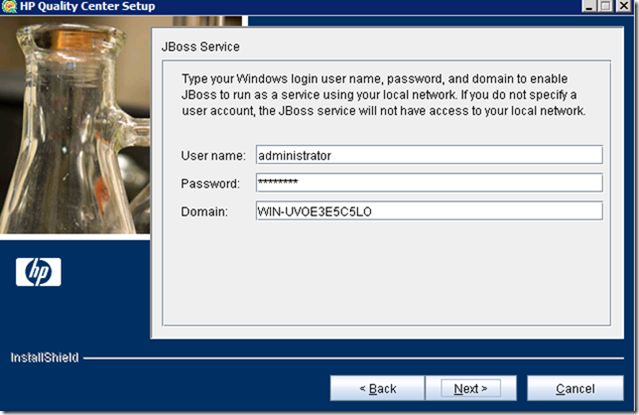The image size is (639, 415).
Task: Click the HP logo in sidebar
Action: 39,272
